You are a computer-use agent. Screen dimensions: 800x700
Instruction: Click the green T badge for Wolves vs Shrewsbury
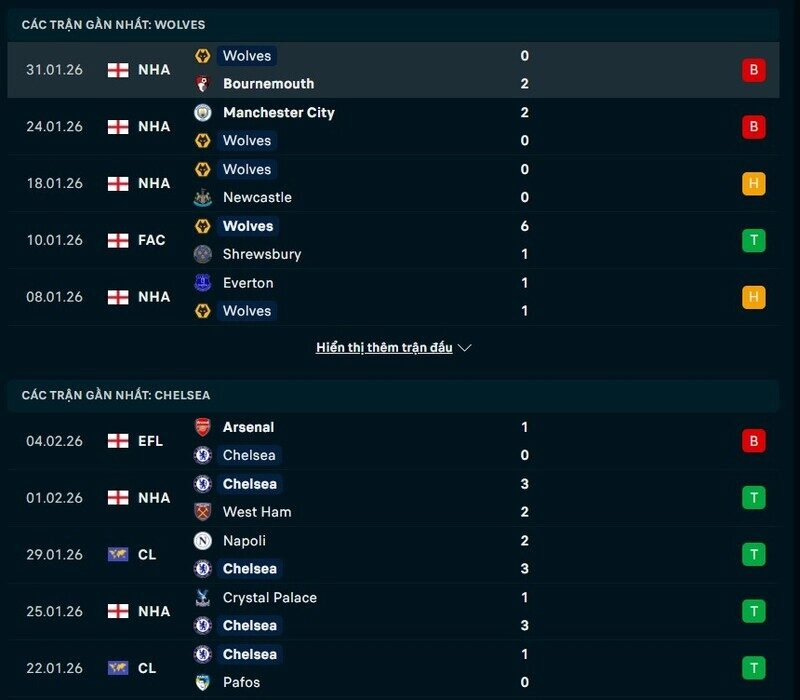click(753, 240)
